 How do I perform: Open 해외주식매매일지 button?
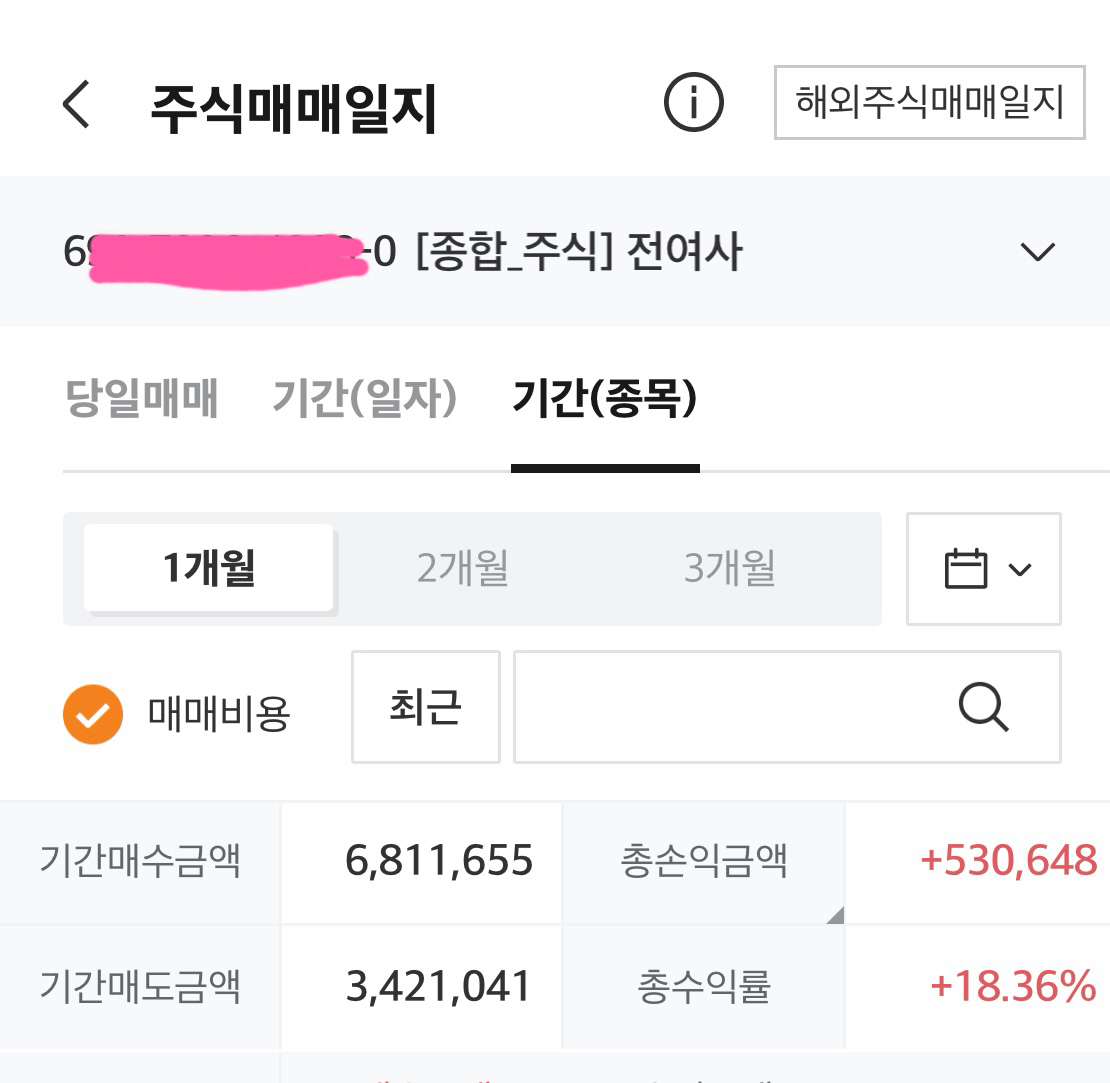(929, 102)
